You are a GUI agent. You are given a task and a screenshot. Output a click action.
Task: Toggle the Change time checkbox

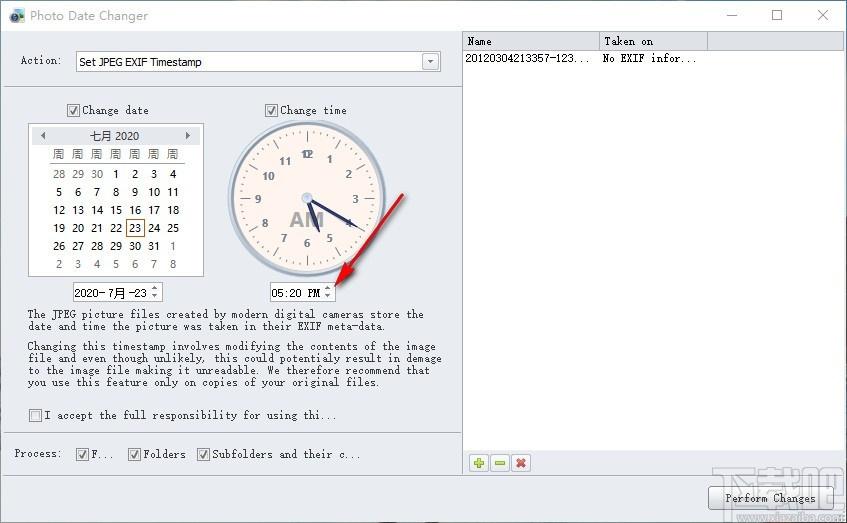click(x=271, y=110)
